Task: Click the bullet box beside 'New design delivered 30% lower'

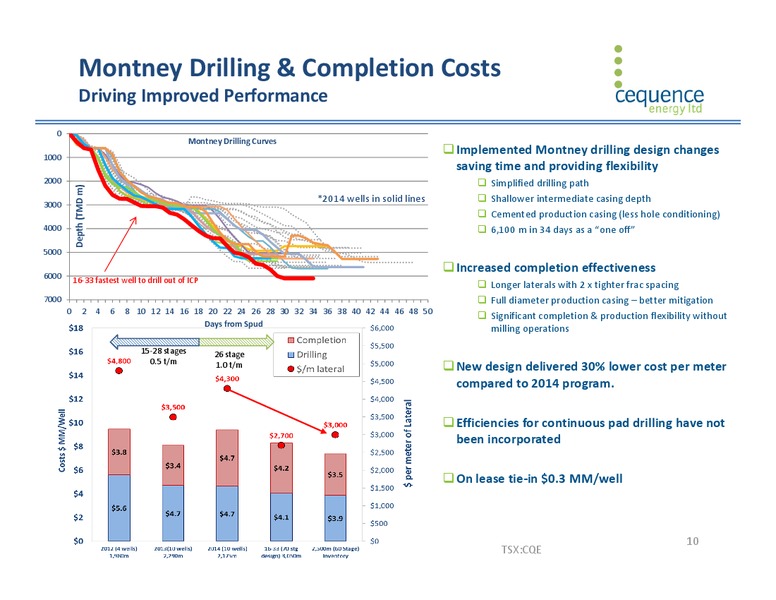Action: (448, 365)
